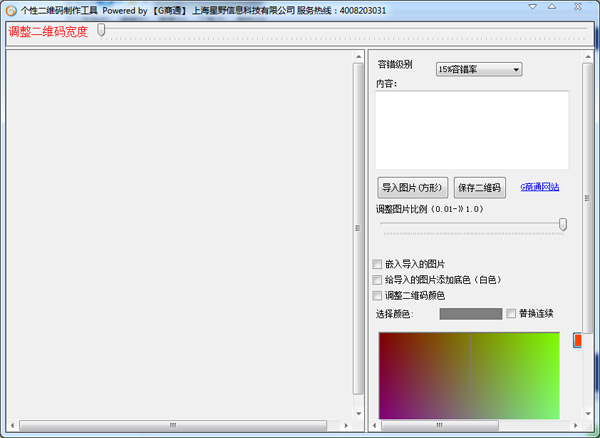
Task: Click the app icon in title bar
Action: [x=10, y=9]
